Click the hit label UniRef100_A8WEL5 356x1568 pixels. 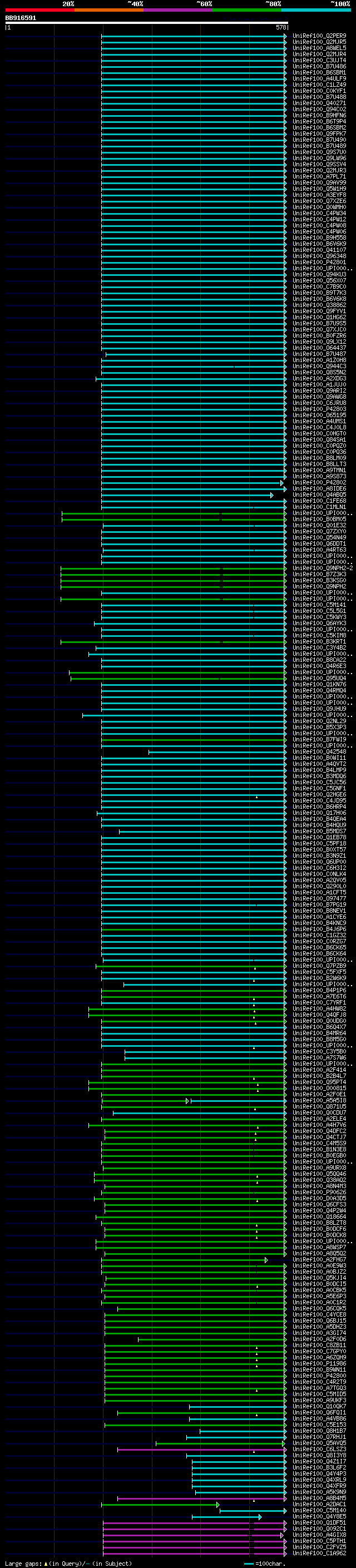pyautogui.click(x=319, y=48)
